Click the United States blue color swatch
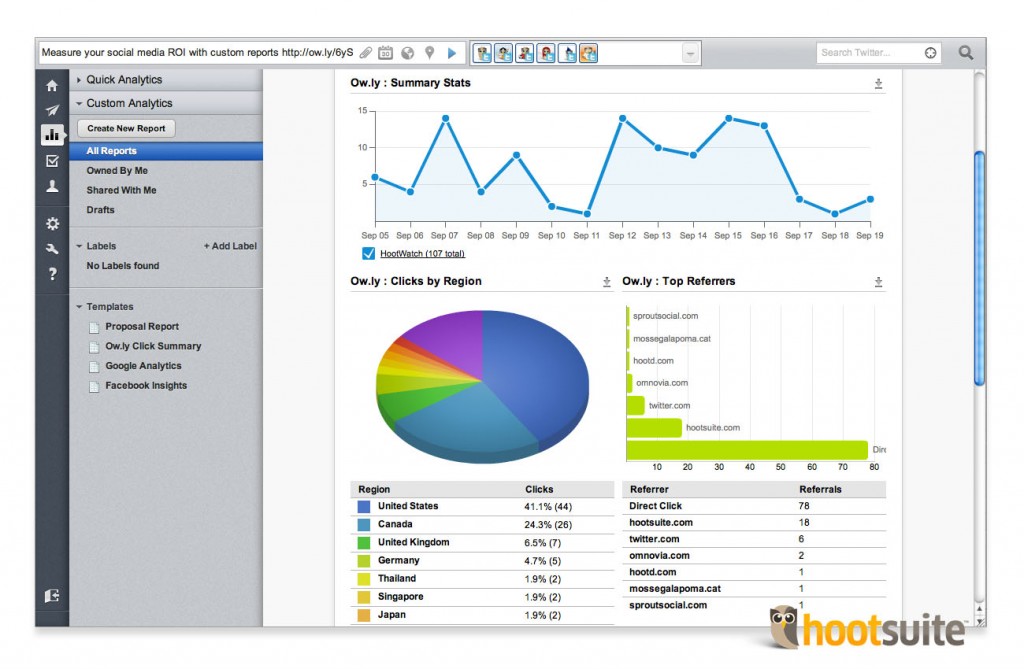The image size is (1024, 669). (364, 506)
